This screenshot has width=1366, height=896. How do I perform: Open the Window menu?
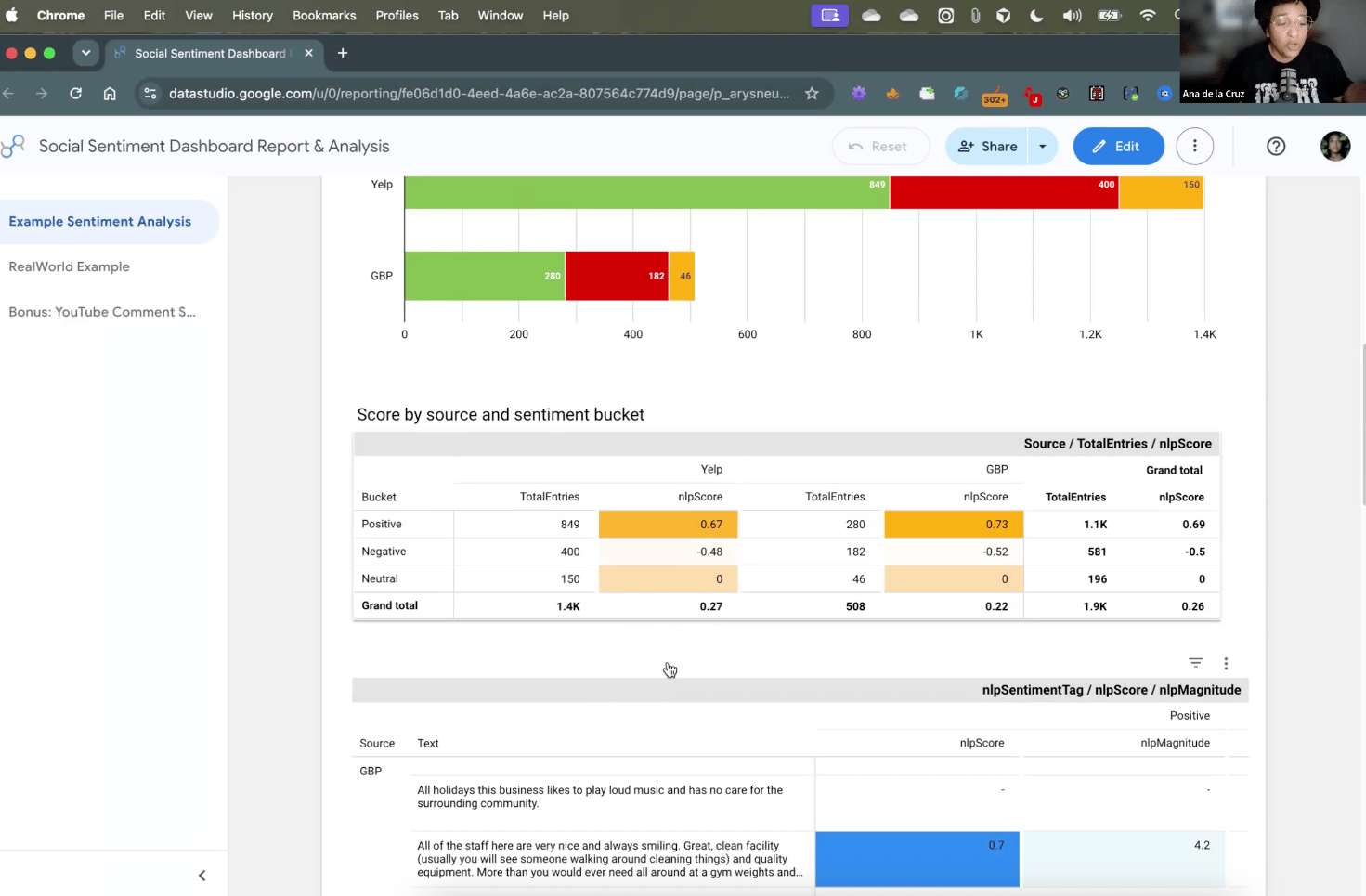click(x=501, y=15)
